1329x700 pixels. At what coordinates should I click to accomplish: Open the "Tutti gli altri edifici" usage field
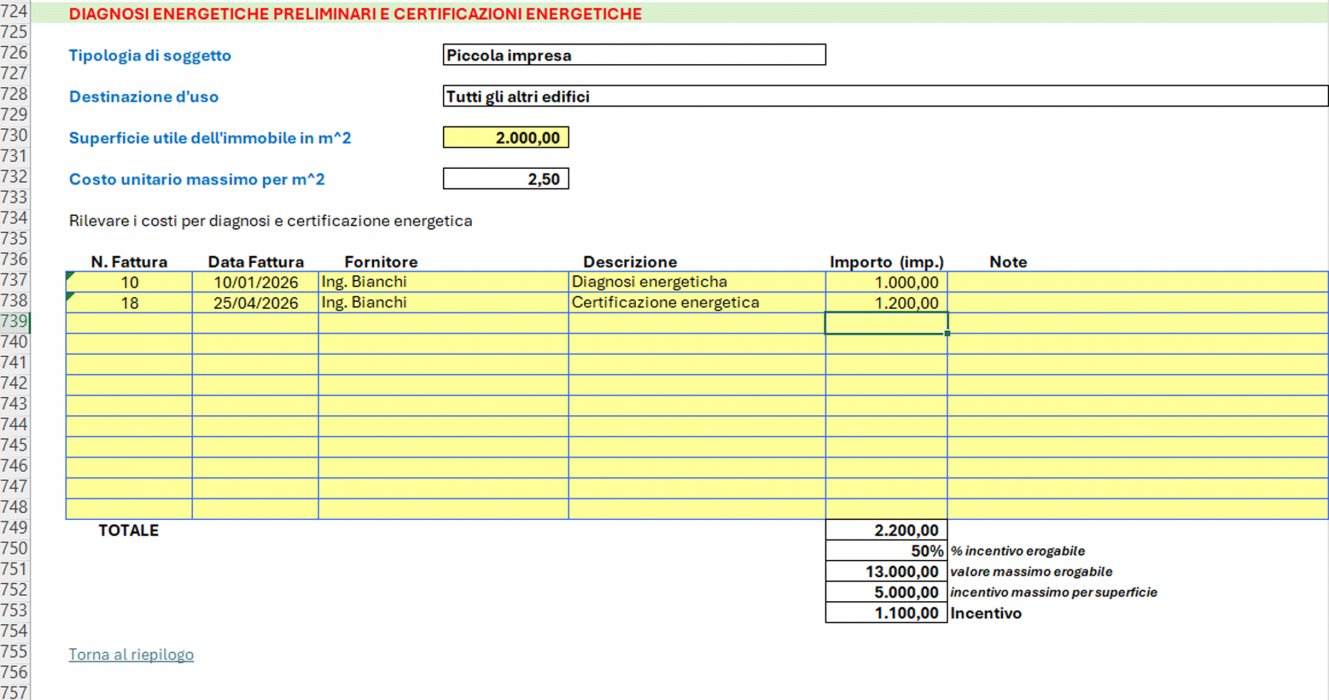point(885,97)
